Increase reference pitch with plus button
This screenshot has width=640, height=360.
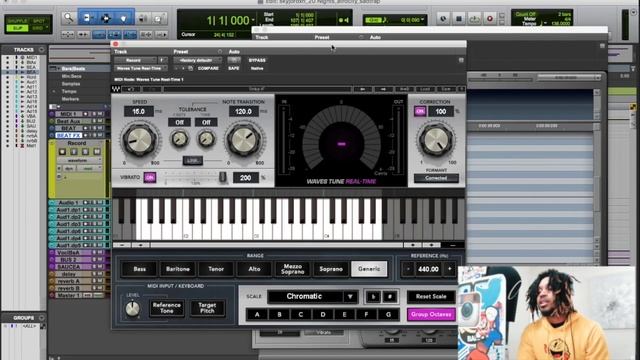point(450,269)
